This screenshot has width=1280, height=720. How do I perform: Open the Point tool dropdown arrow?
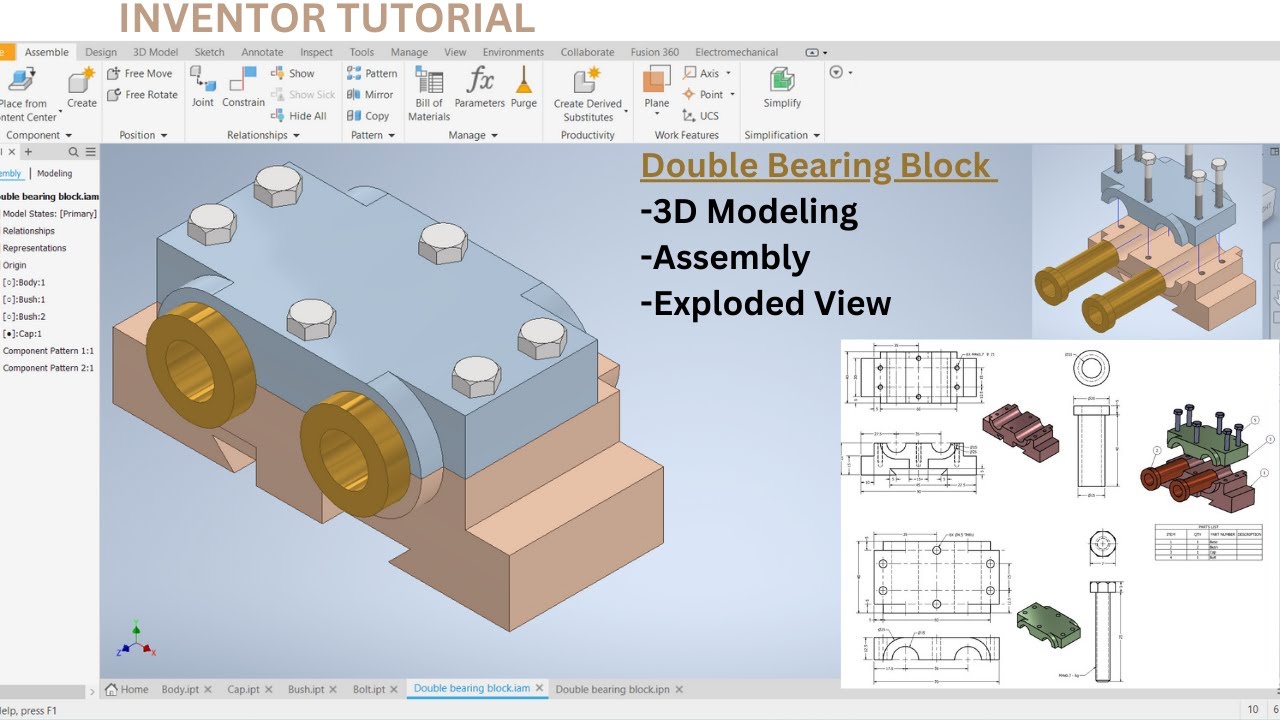tap(732, 95)
